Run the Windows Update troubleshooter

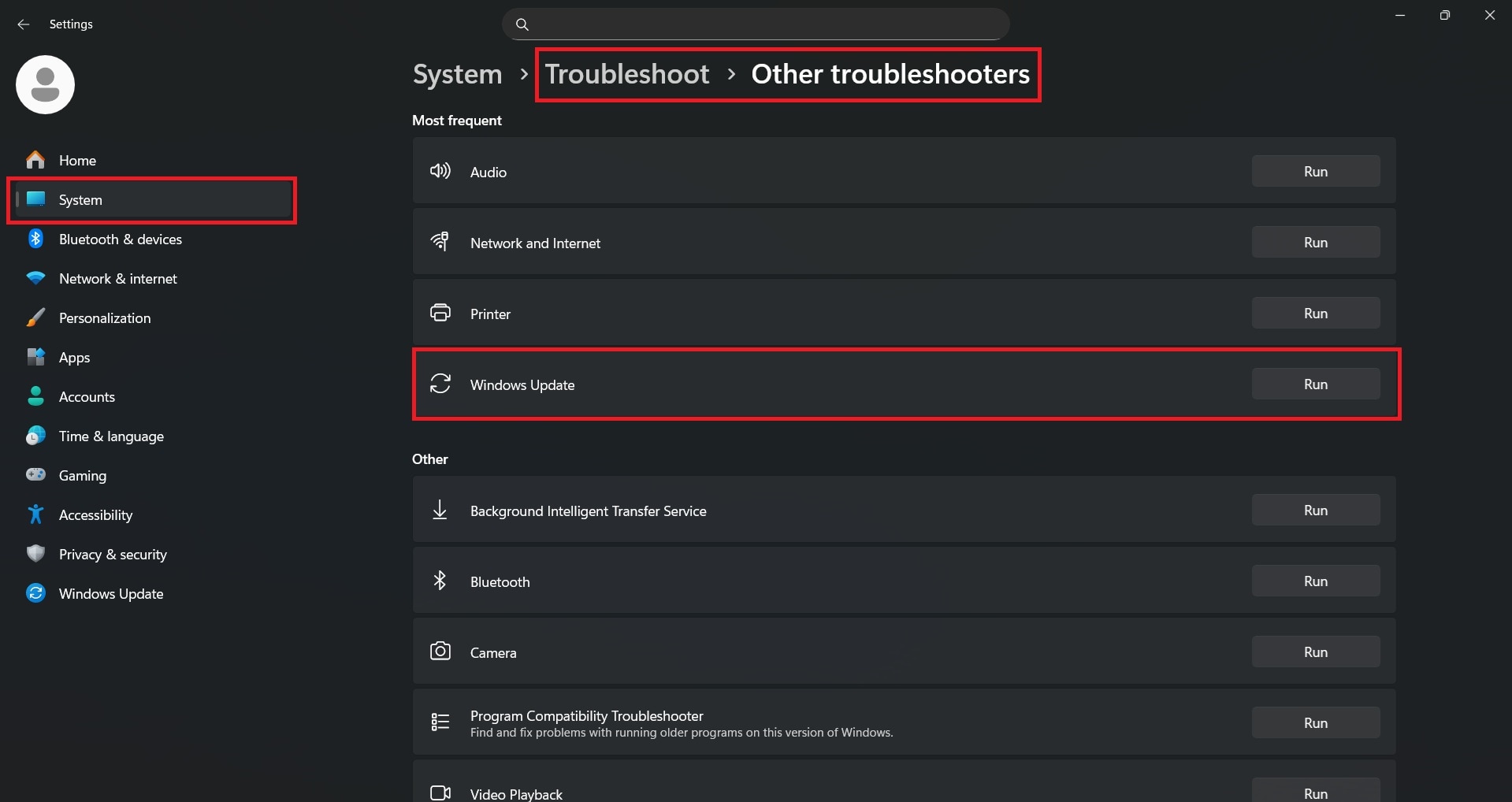coord(1315,384)
